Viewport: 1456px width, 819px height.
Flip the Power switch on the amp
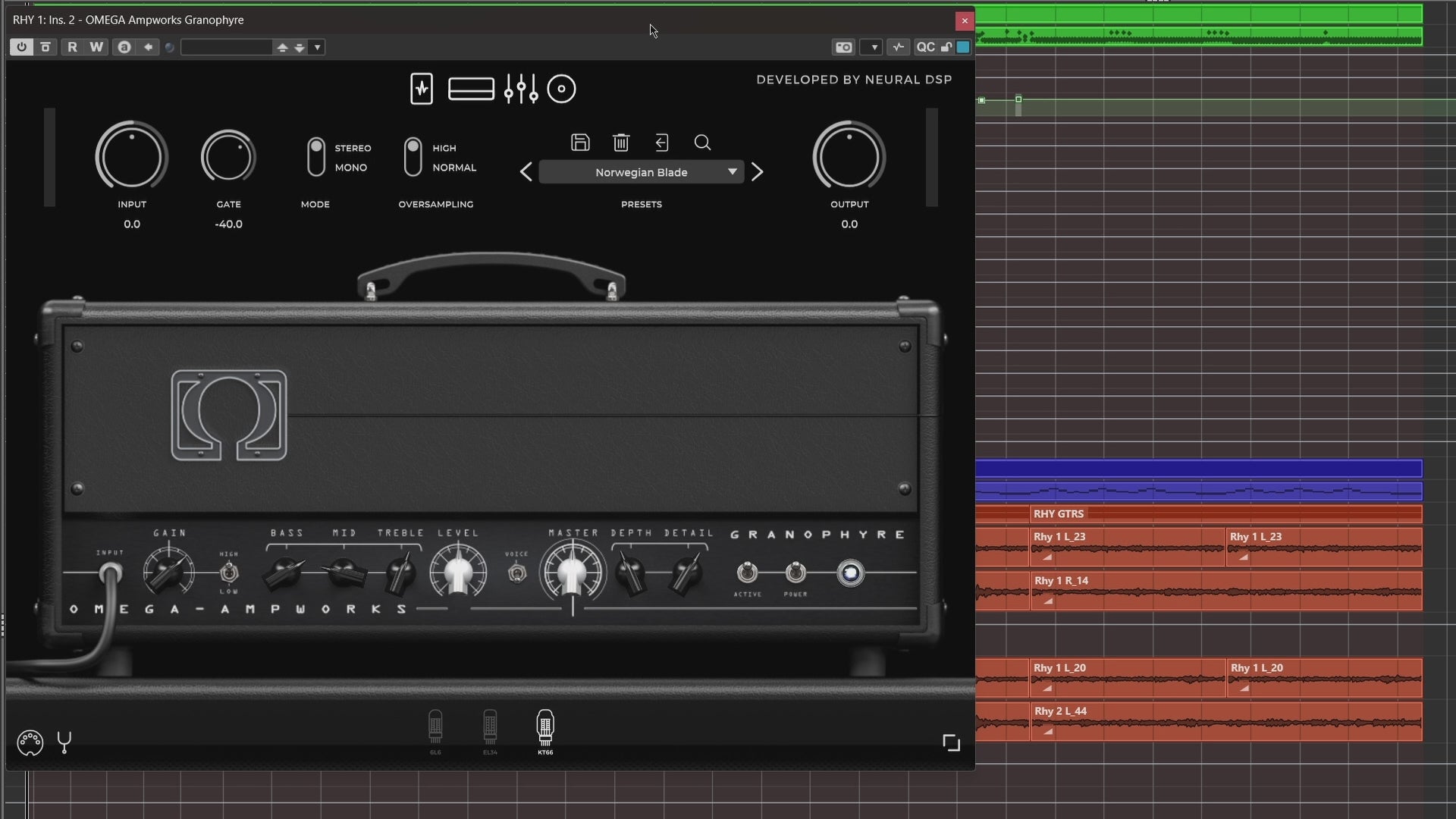(x=795, y=572)
